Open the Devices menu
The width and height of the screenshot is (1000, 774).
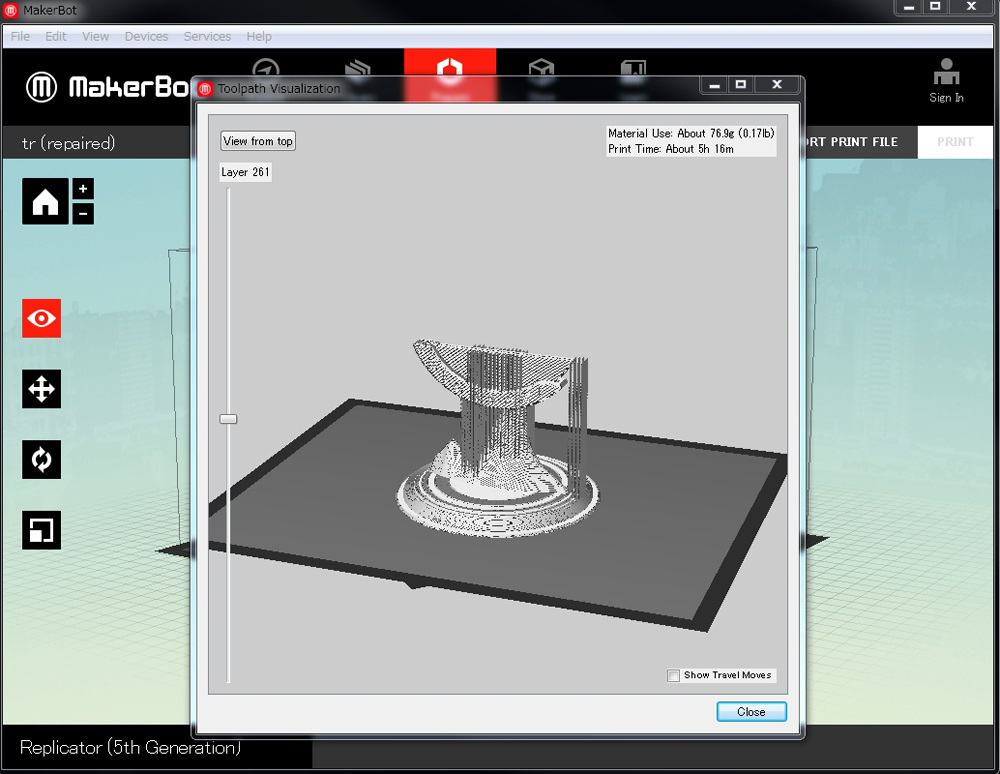[x=147, y=36]
